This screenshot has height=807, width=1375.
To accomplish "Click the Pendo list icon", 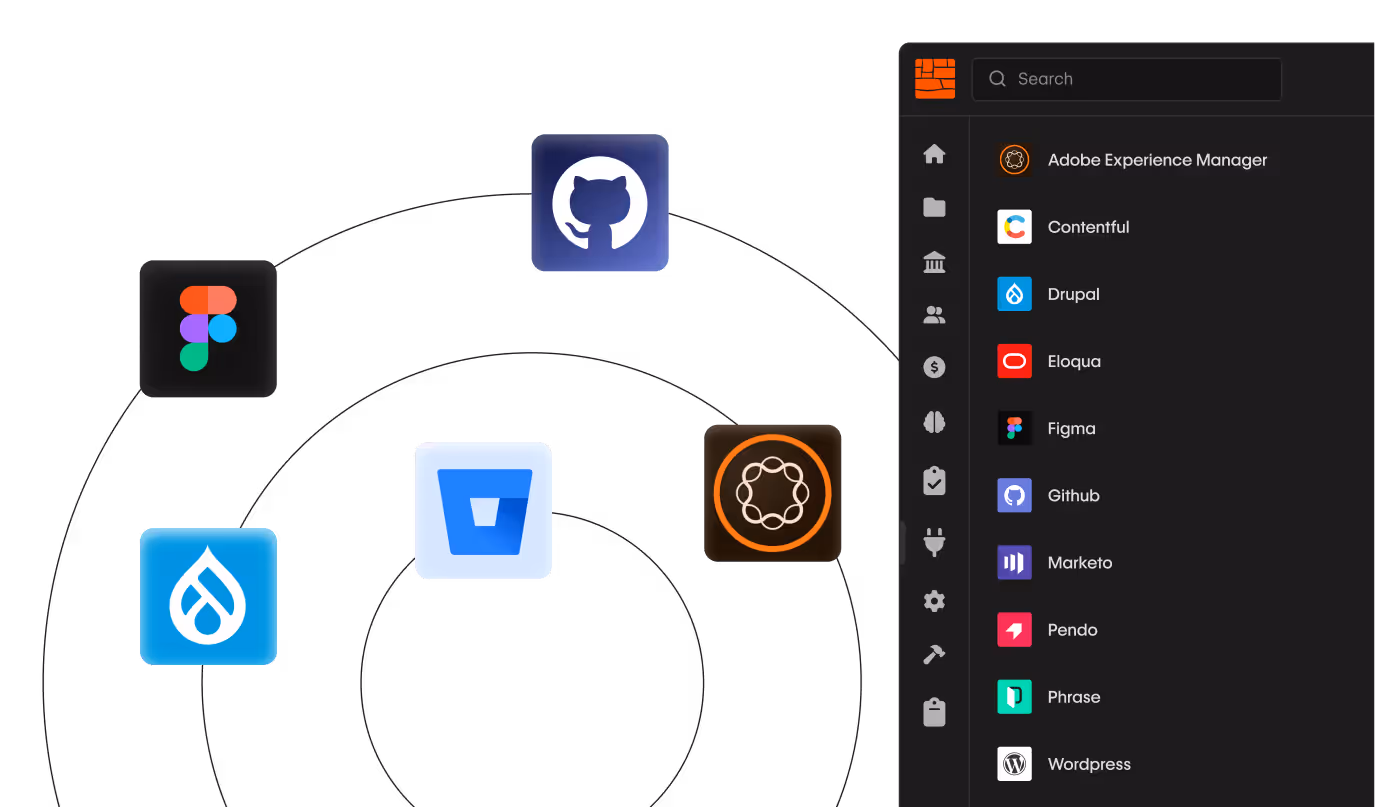I will click(x=1014, y=630).
